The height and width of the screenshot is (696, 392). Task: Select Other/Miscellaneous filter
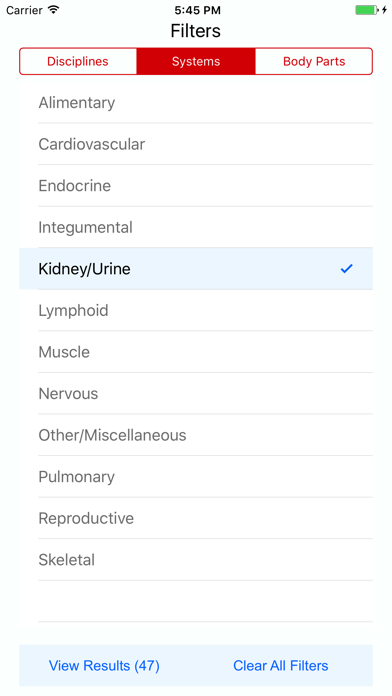coord(196,435)
